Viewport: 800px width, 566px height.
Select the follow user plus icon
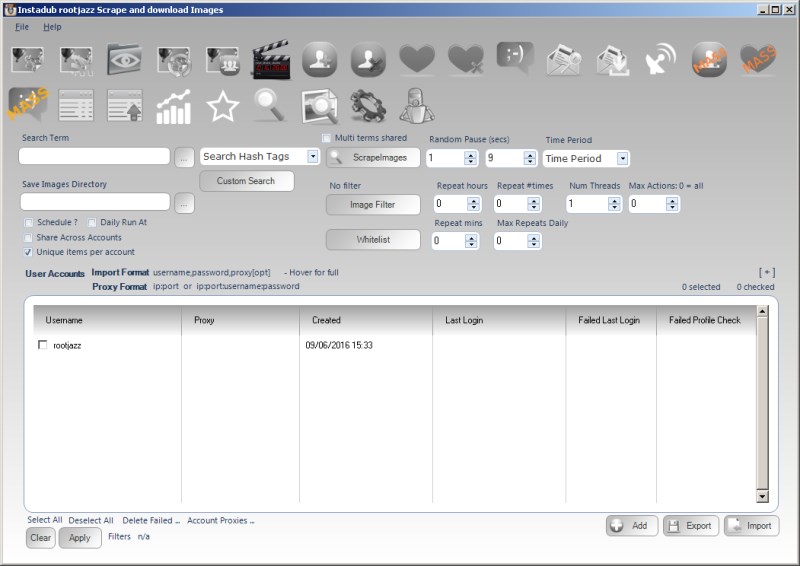(x=319, y=60)
